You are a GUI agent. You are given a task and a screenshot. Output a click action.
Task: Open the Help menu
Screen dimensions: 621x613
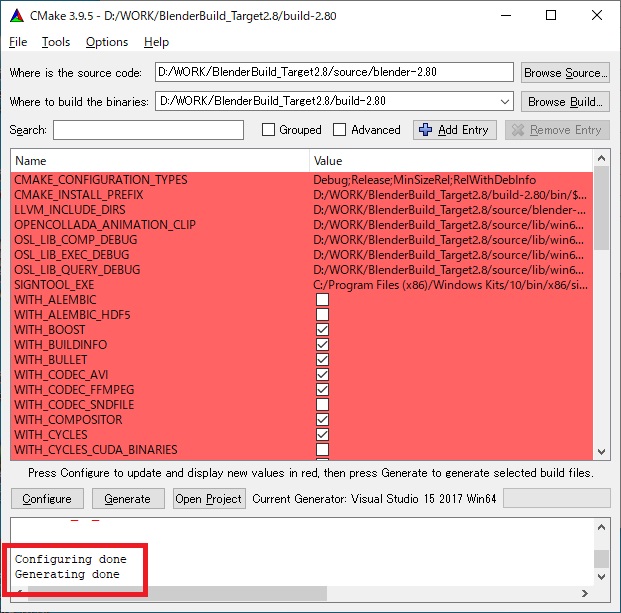pyautogui.click(x=156, y=42)
